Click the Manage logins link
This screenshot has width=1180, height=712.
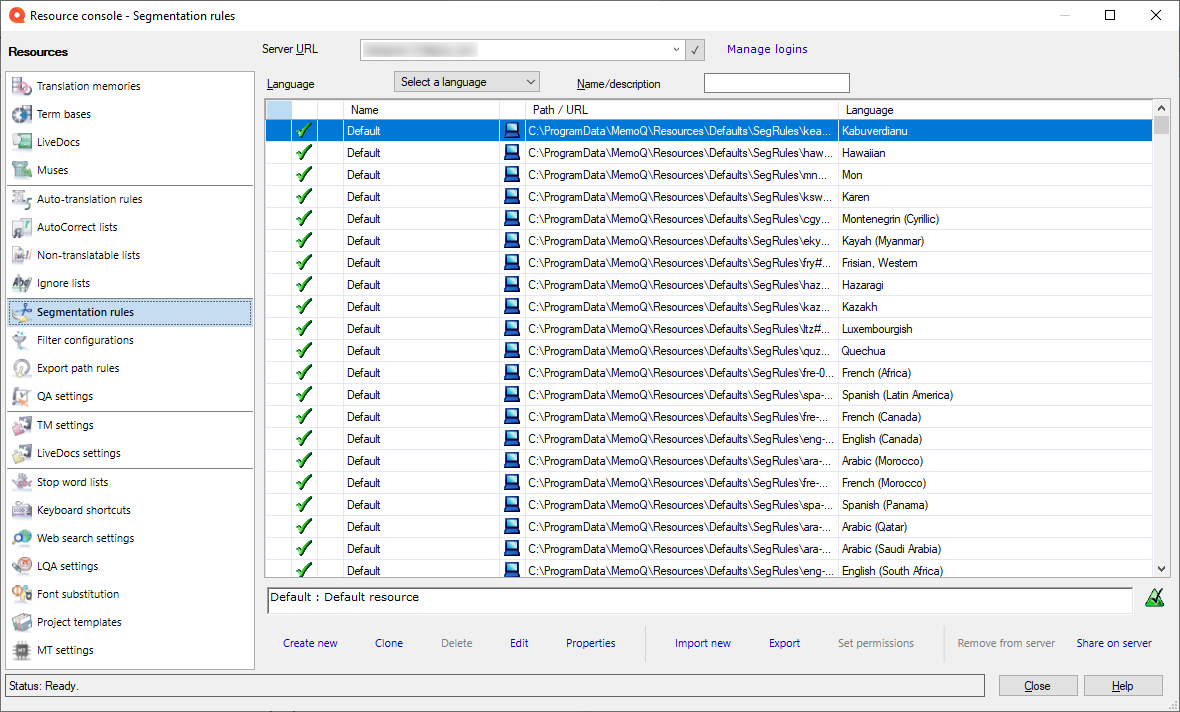coord(767,49)
